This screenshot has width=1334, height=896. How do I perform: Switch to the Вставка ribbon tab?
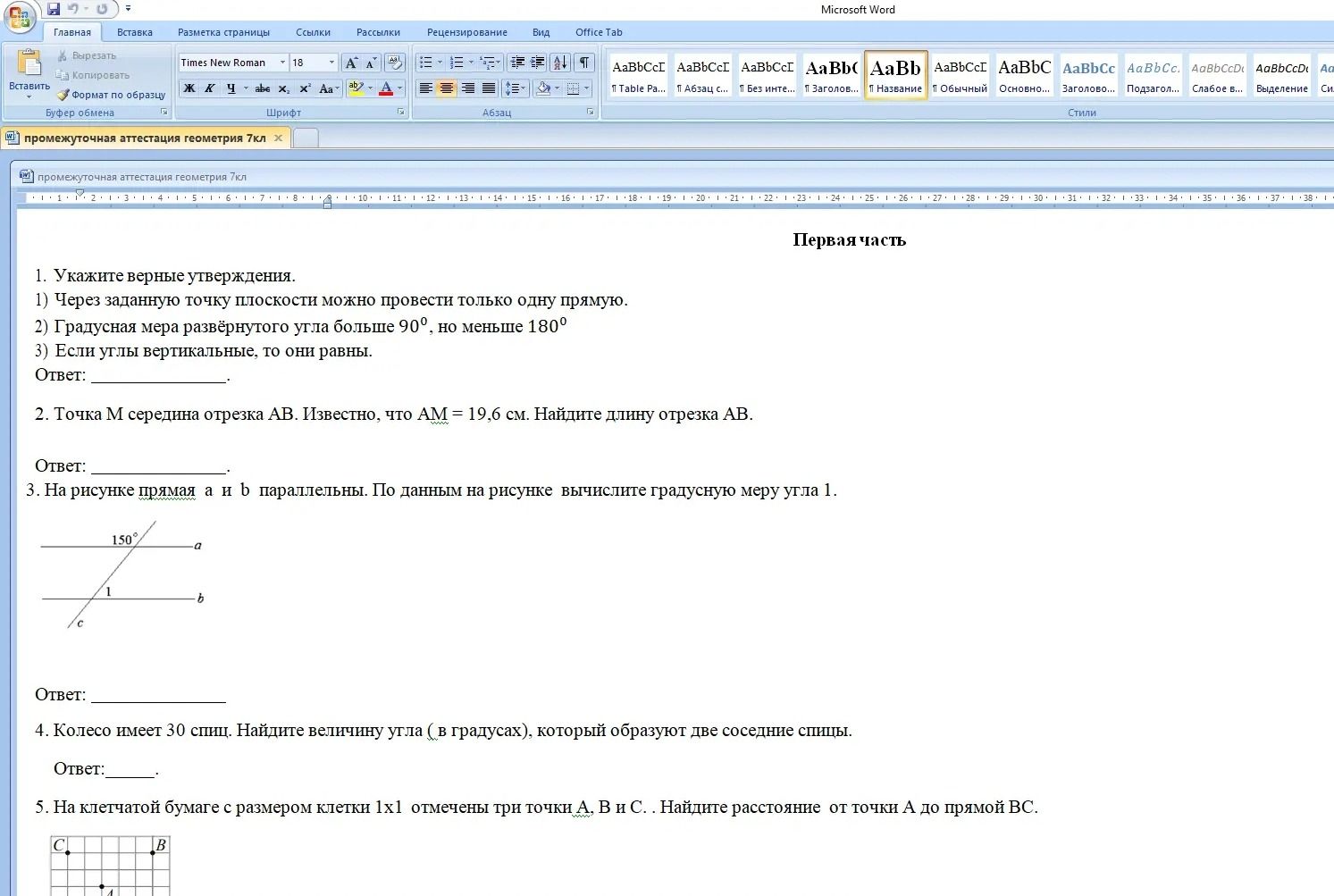(134, 32)
